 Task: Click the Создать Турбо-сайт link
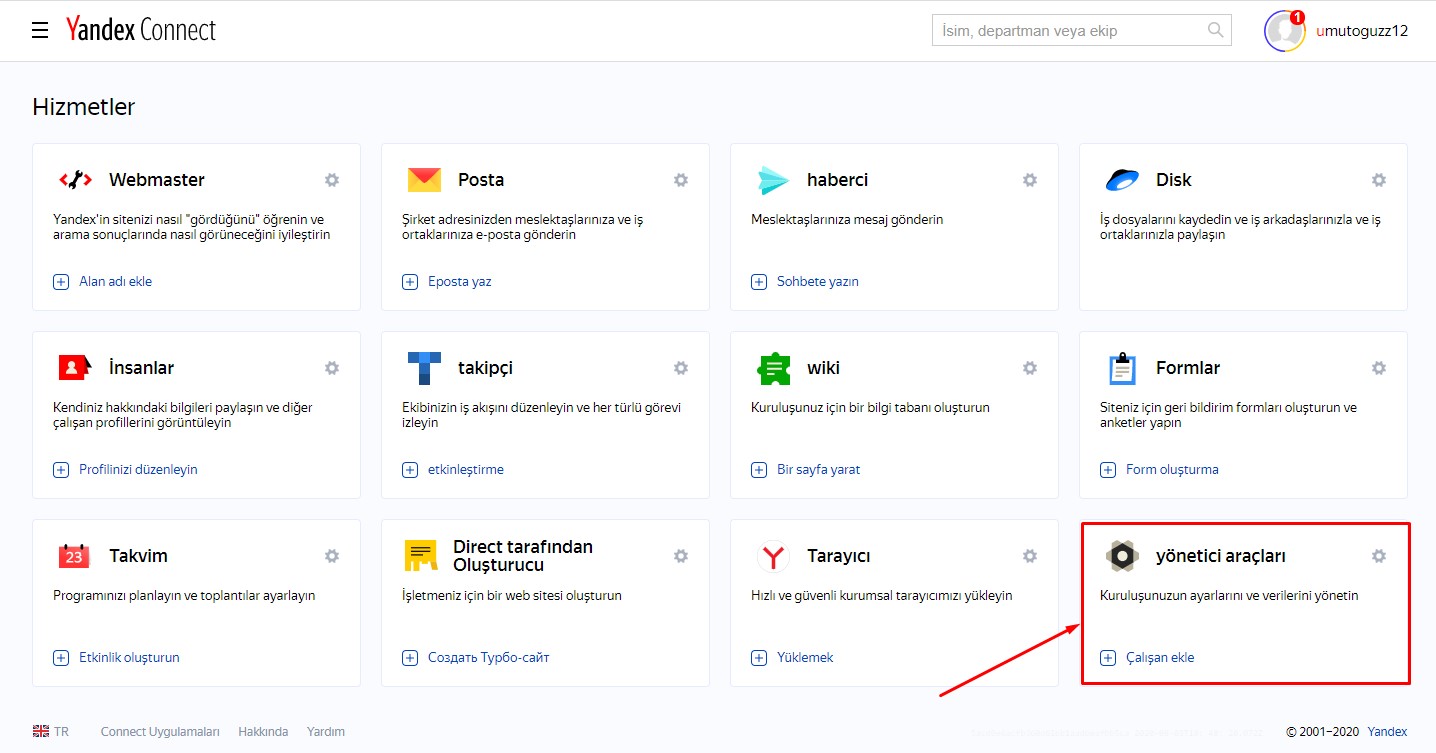489,658
